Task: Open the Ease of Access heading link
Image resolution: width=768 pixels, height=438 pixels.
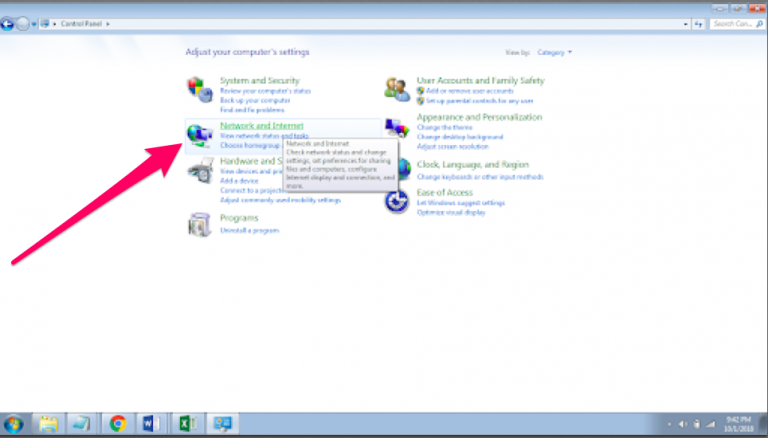Action: pos(445,193)
